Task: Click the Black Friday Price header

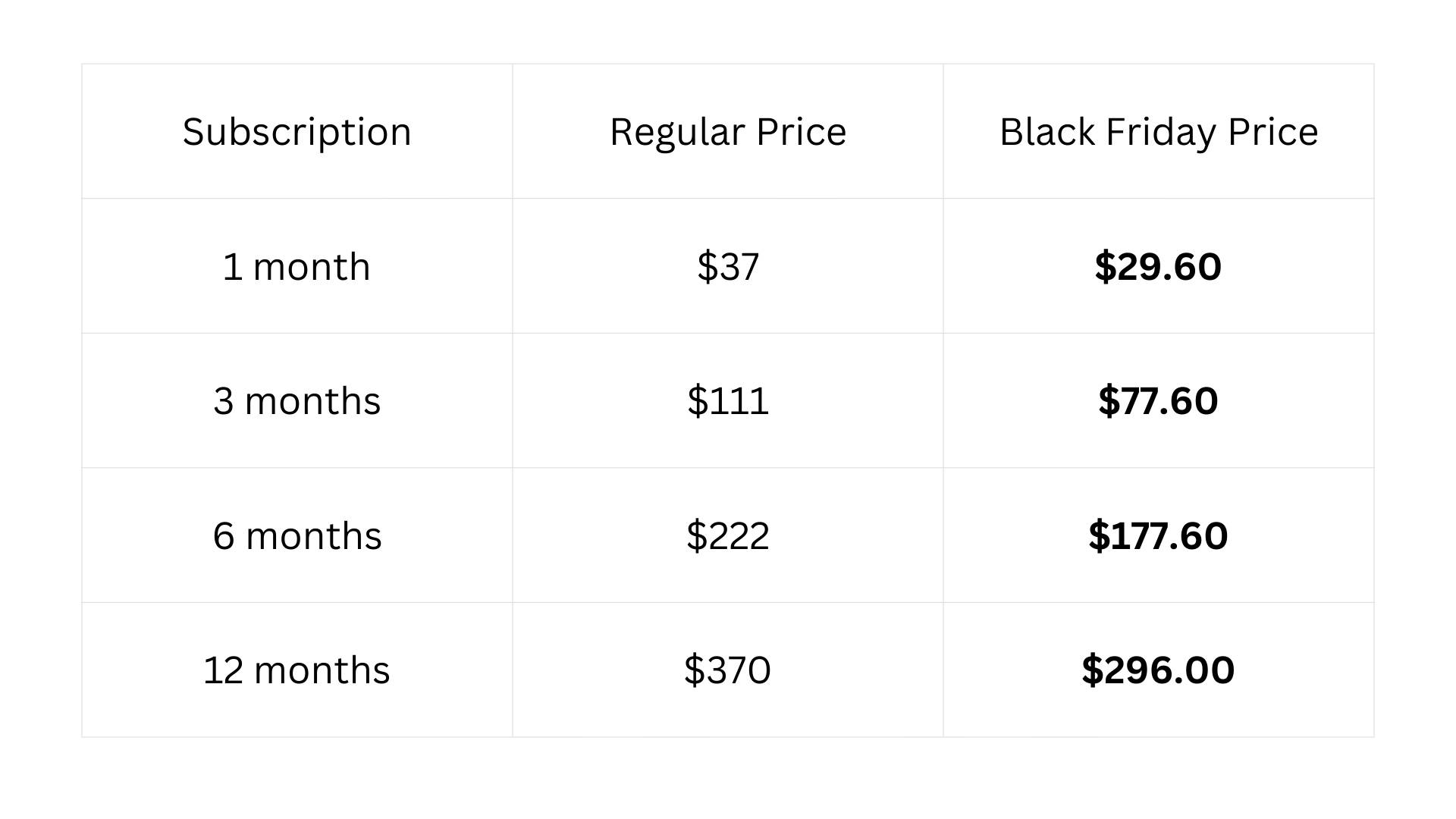Action: (x=1158, y=132)
